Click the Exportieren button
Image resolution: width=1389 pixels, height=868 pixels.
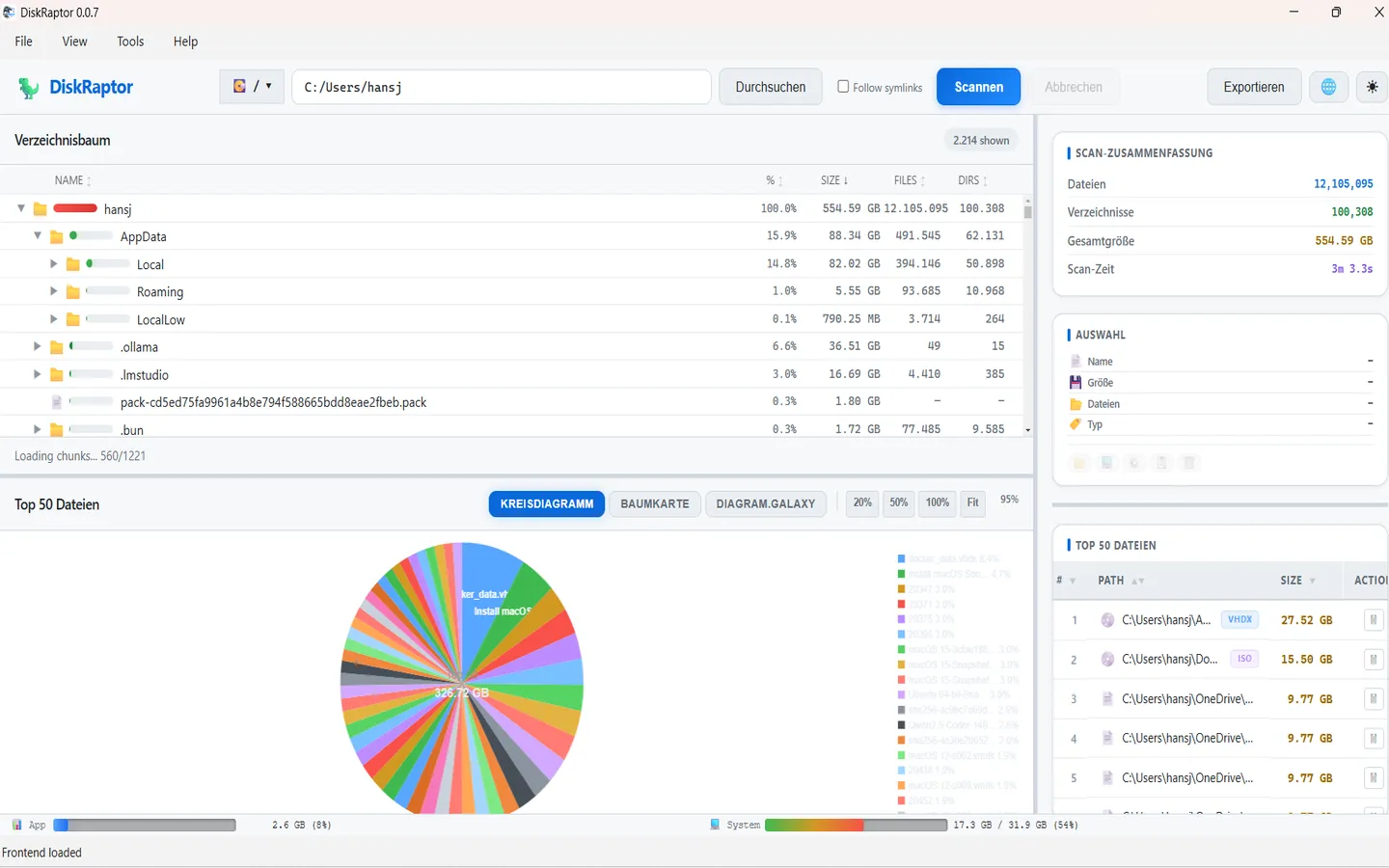point(1254,87)
